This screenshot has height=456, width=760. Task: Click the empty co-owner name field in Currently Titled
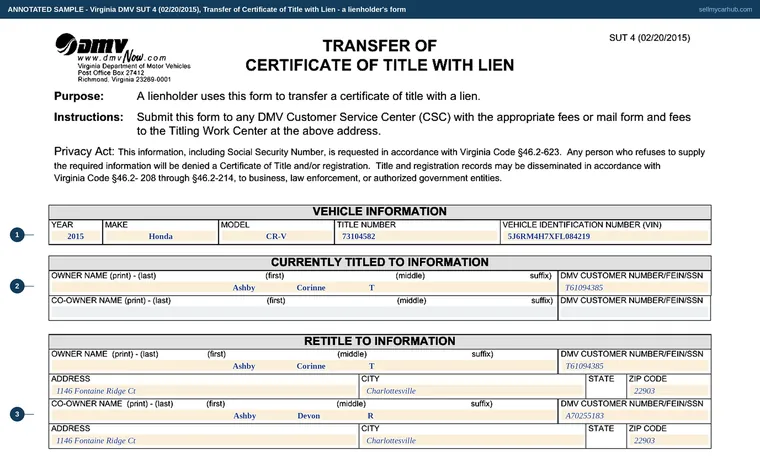pos(303,313)
